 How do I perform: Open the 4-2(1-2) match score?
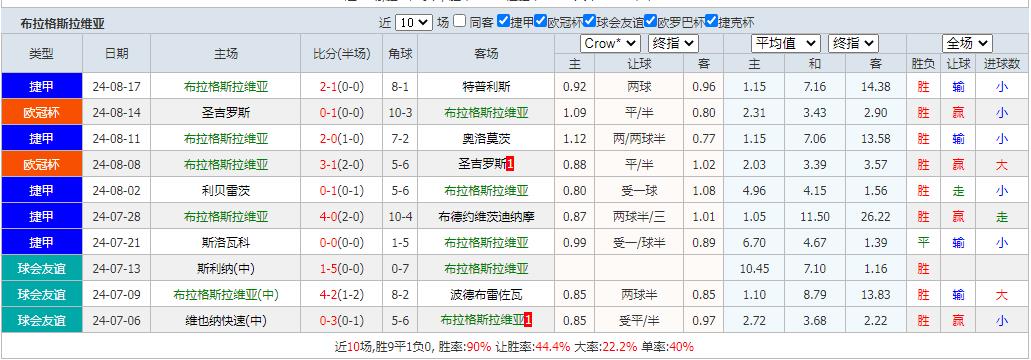341,294
